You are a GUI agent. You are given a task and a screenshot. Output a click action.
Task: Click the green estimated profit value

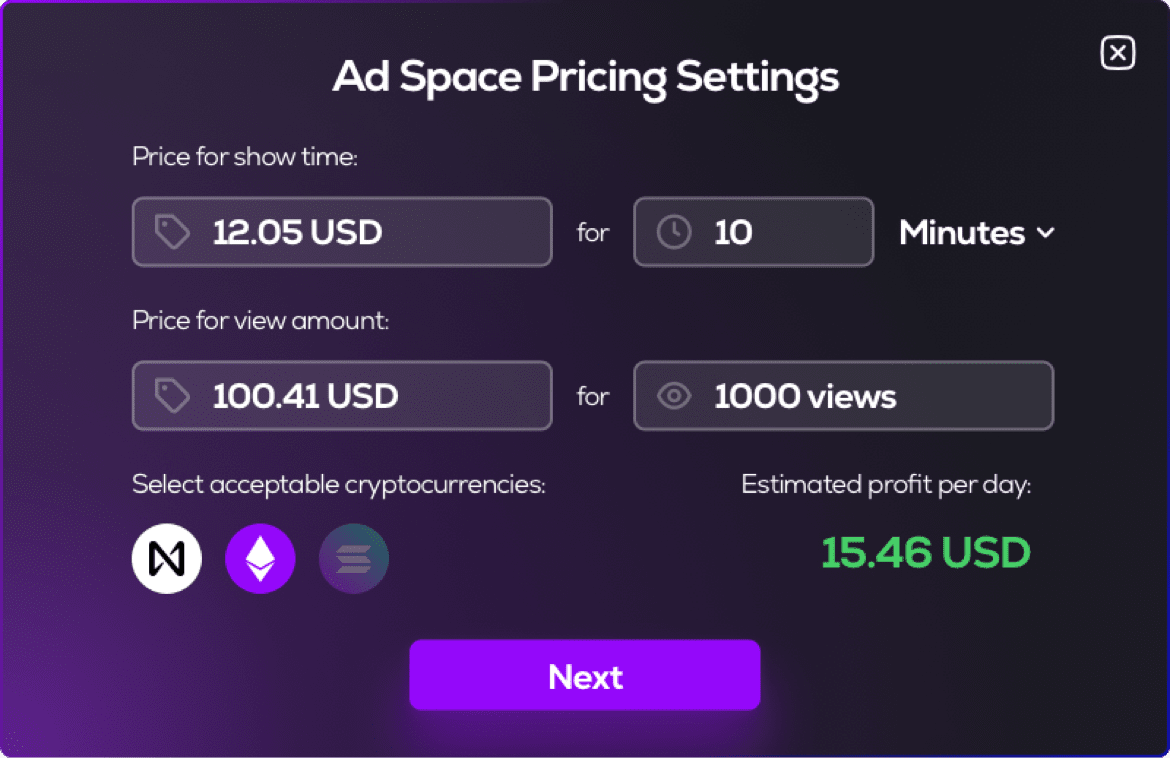[925, 553]
